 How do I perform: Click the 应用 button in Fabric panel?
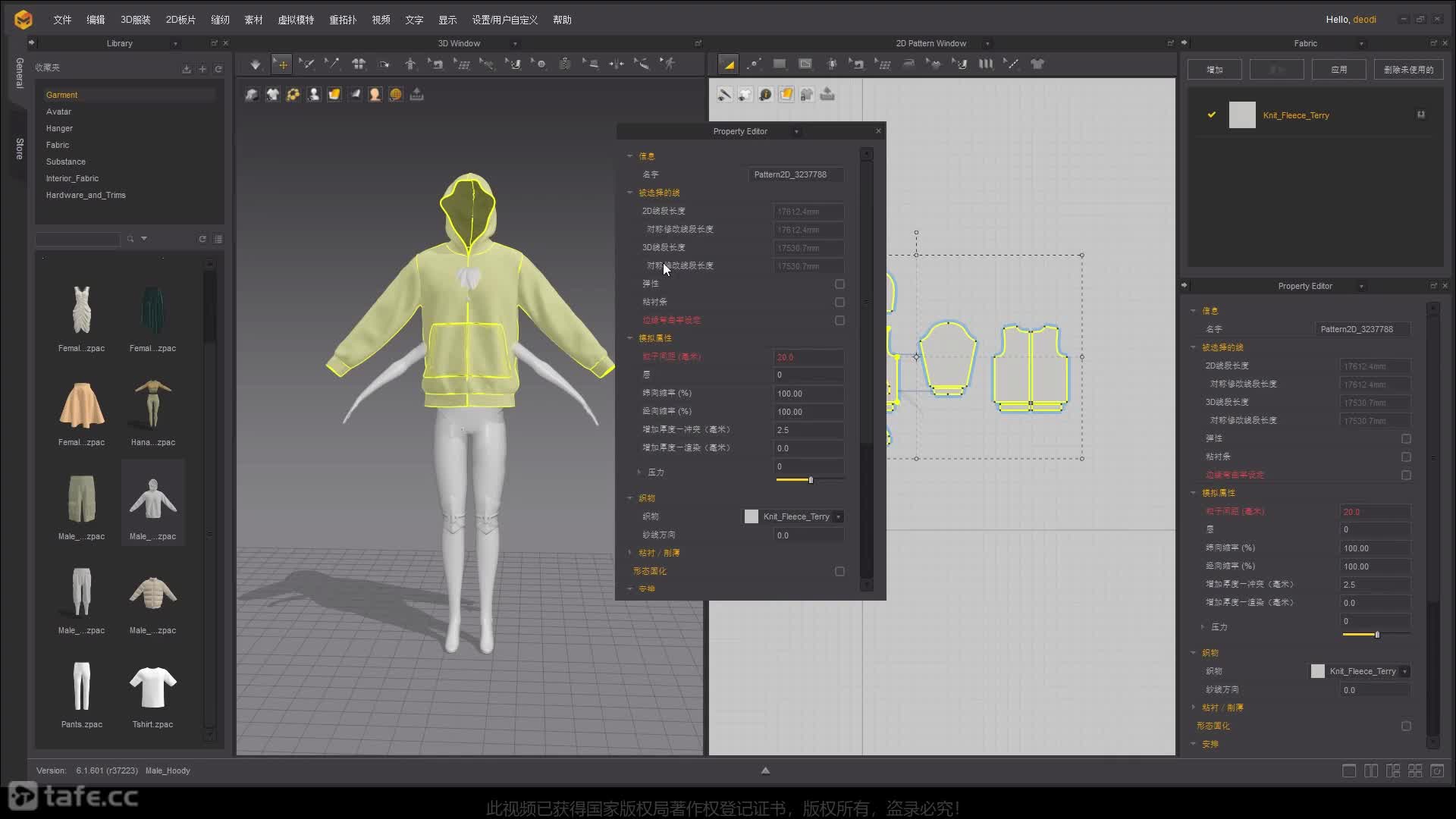pyautogui.click(x=1339, y=69)
